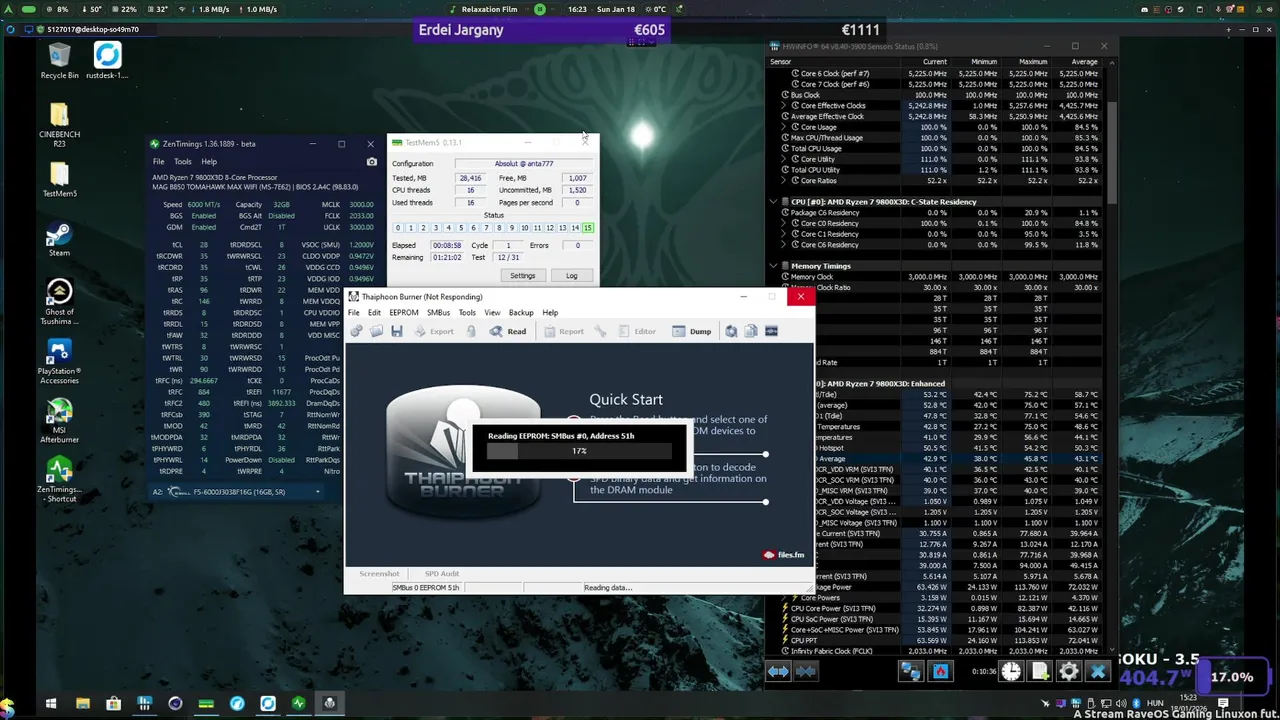Screen dimensions: 1280x720
Task: Click the network computers icon in HWiNFO toolbar
Action: click(x=911, y=672)
